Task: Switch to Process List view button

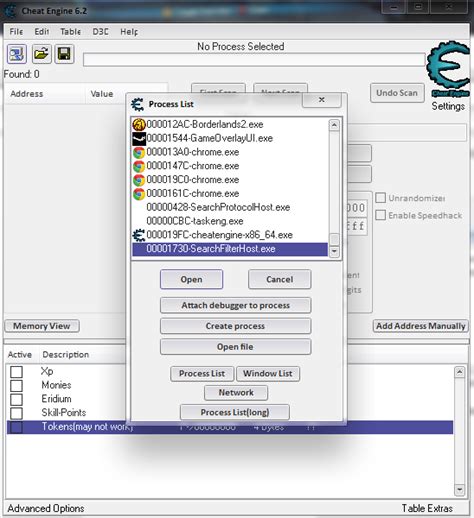Action: coord(202,374)
